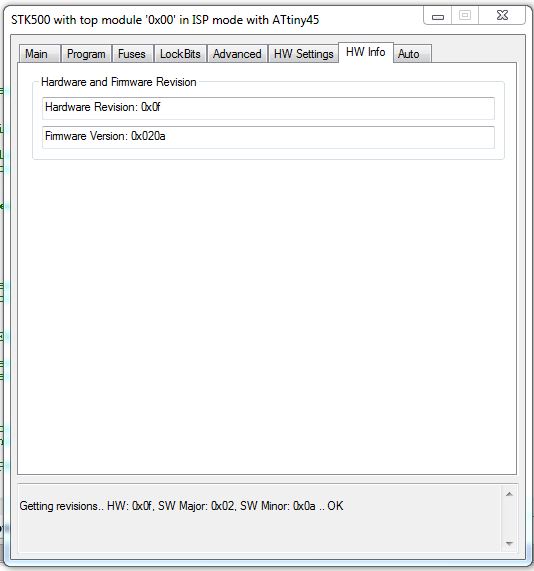The image size is (534, 571).
Task: Select the Fuses tab
Action: 132,54
